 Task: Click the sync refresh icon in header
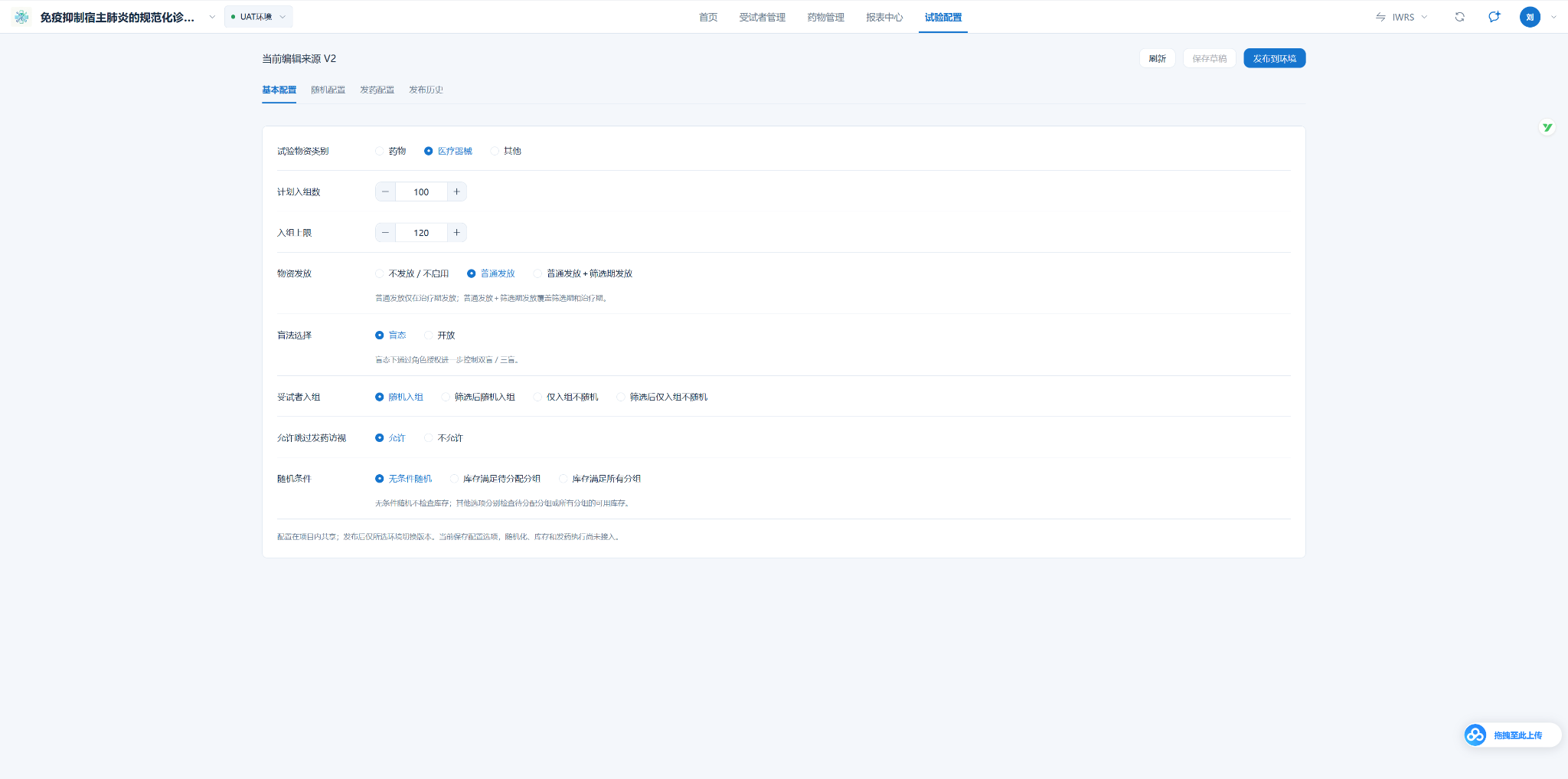click(x=1460, y=17)
